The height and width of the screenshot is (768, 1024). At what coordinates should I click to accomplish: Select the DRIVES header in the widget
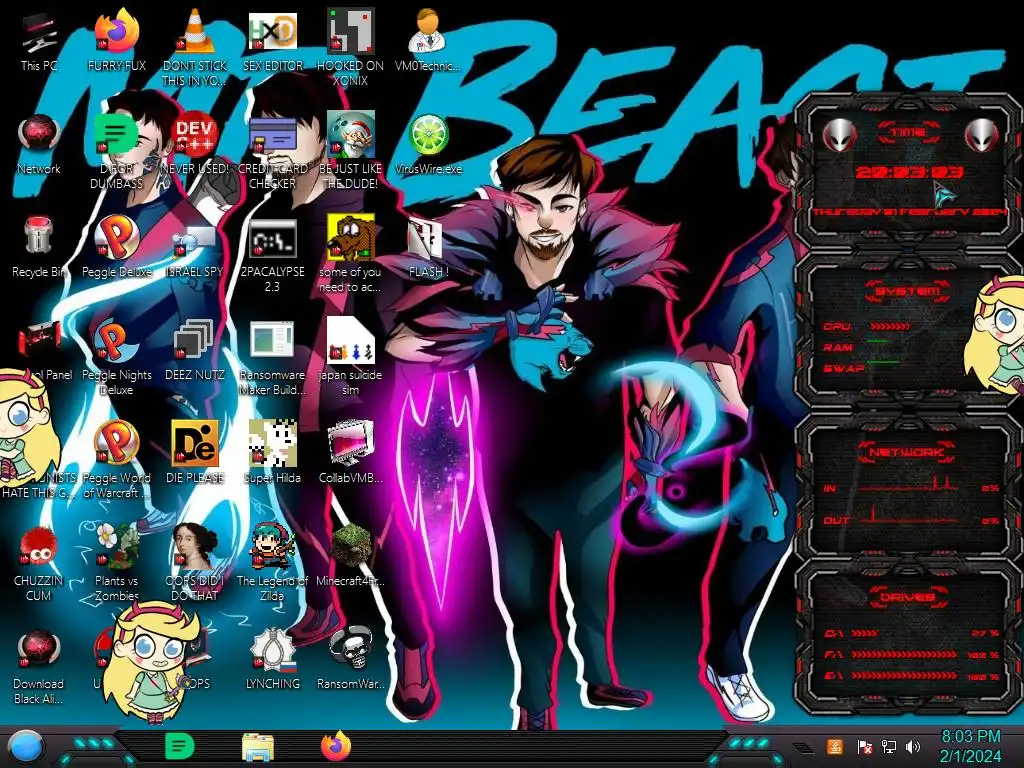907,597
